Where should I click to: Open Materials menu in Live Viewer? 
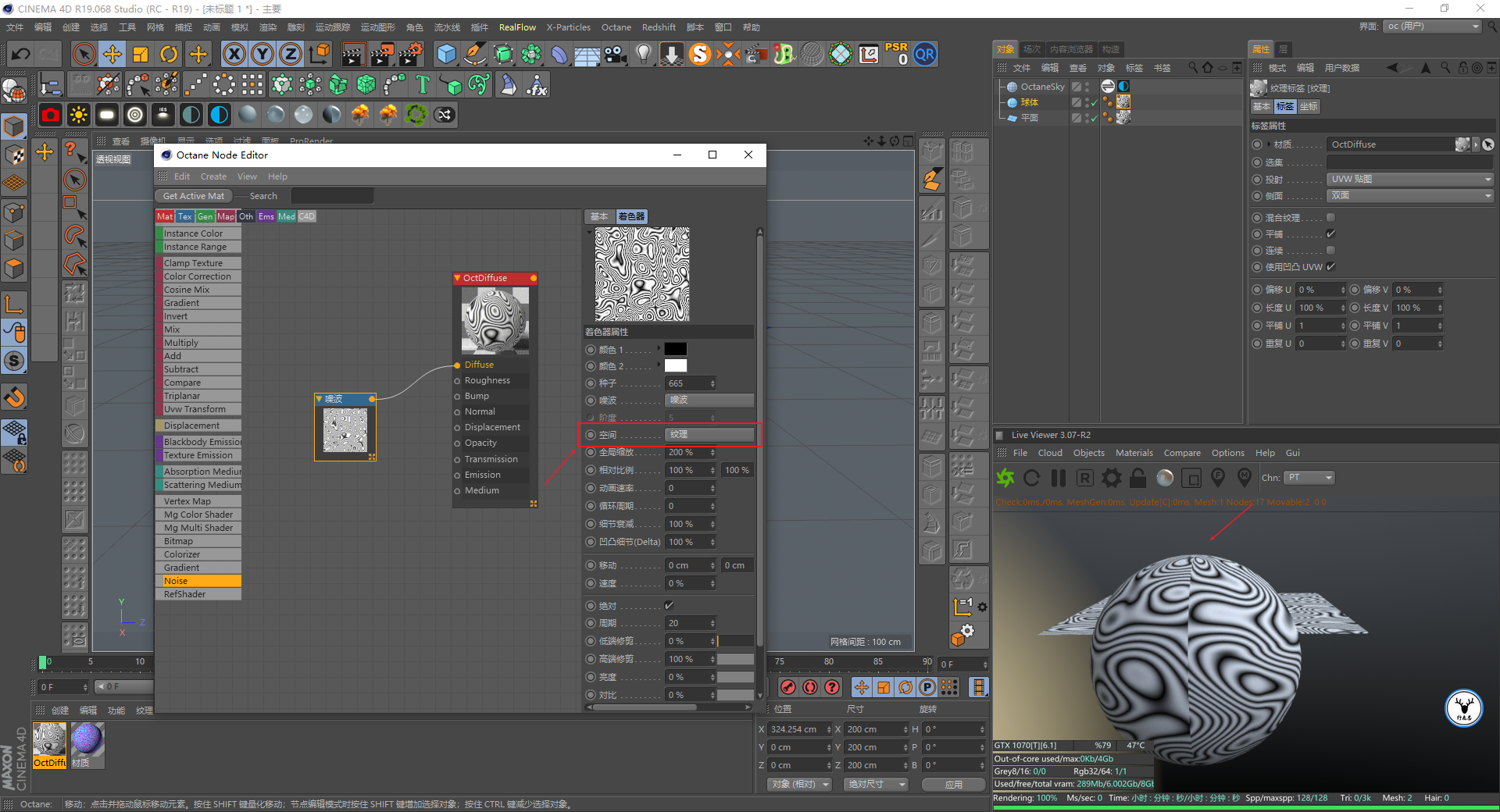point(1134,453)
